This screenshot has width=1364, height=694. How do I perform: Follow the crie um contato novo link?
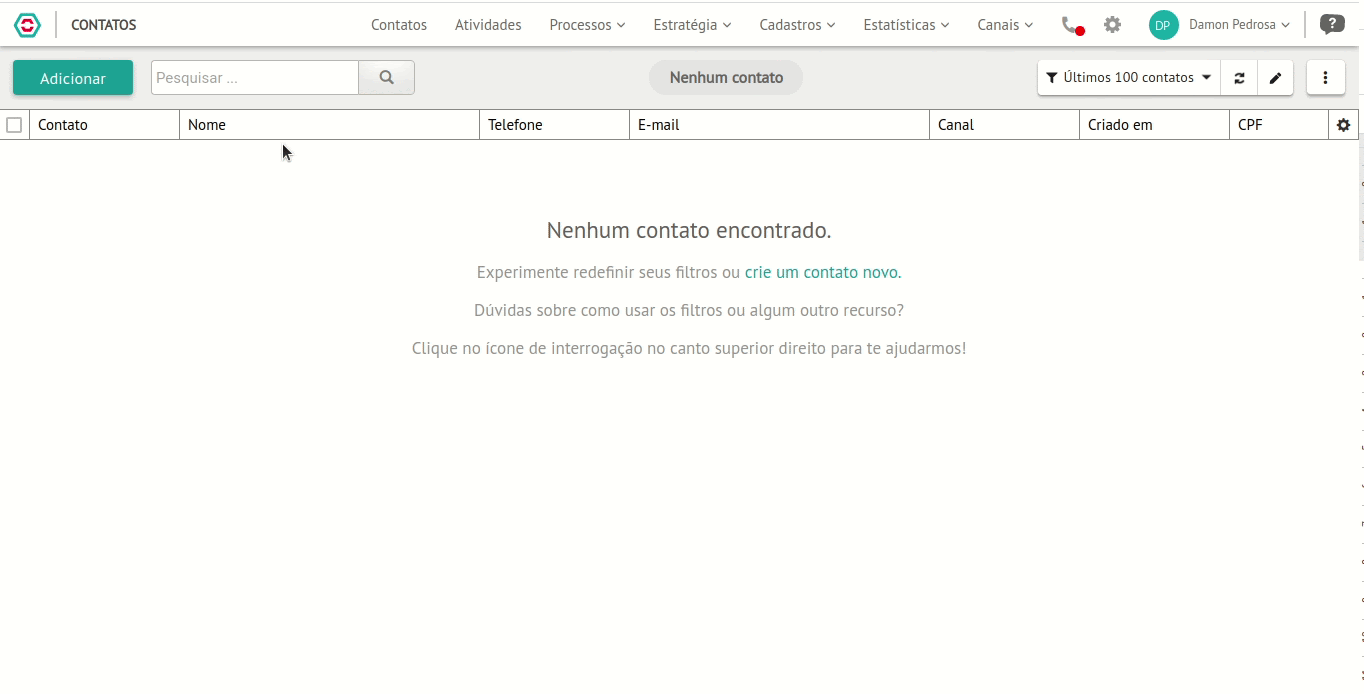823,272
